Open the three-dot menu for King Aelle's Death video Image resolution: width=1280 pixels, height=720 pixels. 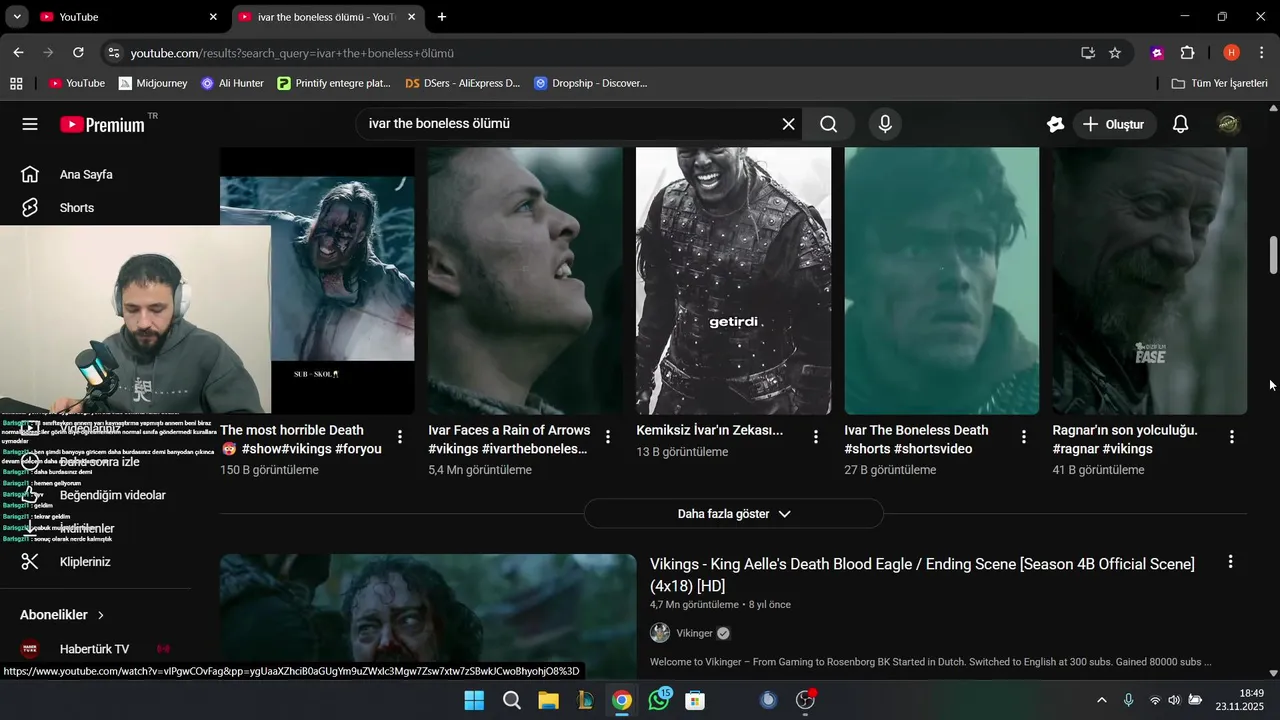click(x=1230, y=563)
